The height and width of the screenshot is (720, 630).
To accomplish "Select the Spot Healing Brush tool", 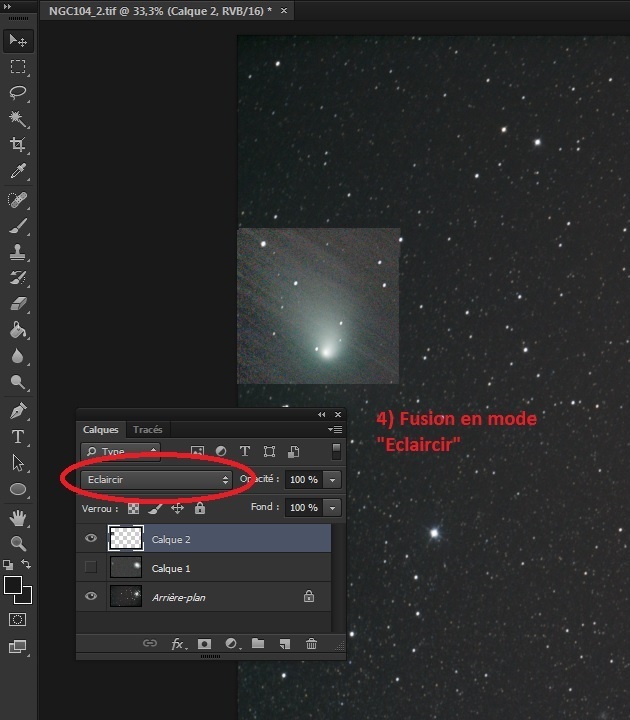I will tap(18, 200).
